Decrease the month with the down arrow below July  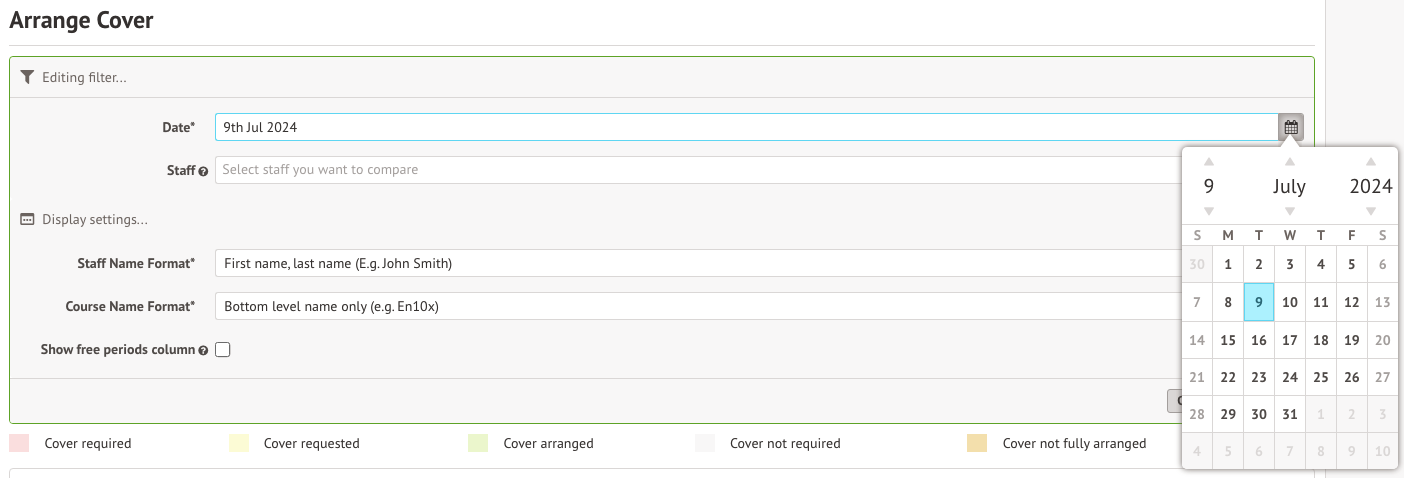[x=1290, y=211]
